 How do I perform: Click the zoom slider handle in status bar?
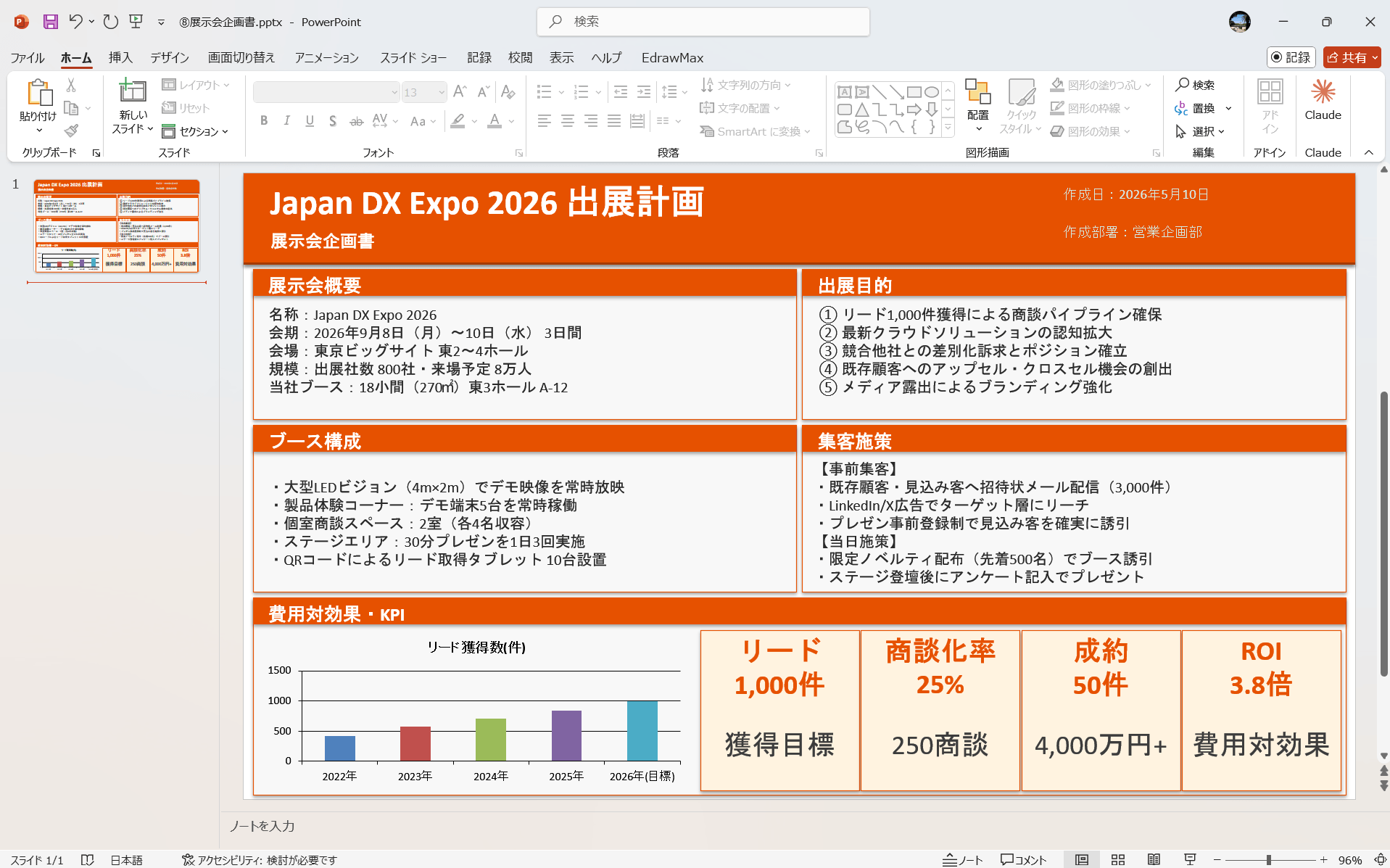point(1268,860)
